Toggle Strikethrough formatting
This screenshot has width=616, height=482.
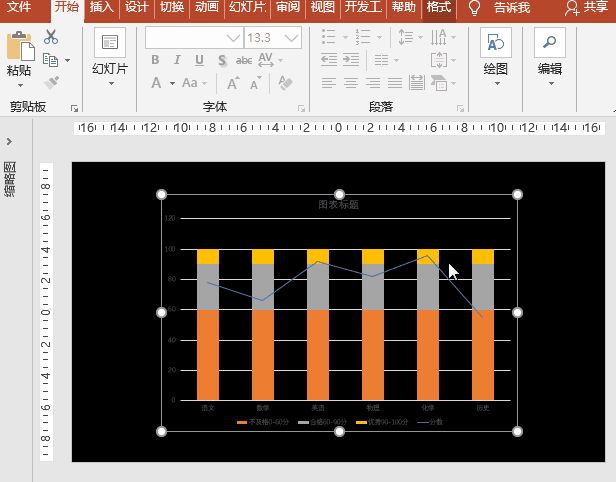[244, 60]
